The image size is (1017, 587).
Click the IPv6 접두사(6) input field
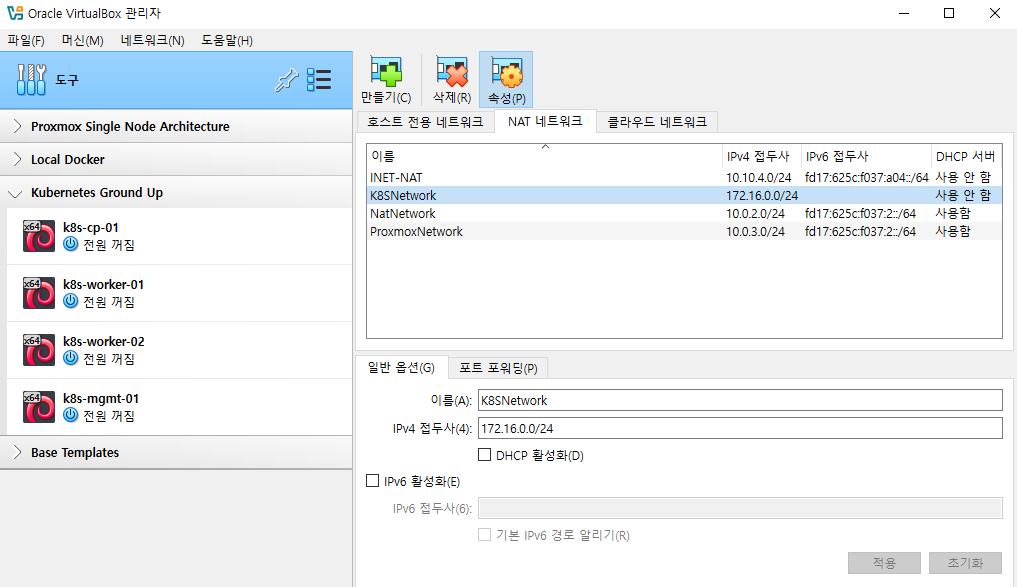coord(740,508)
